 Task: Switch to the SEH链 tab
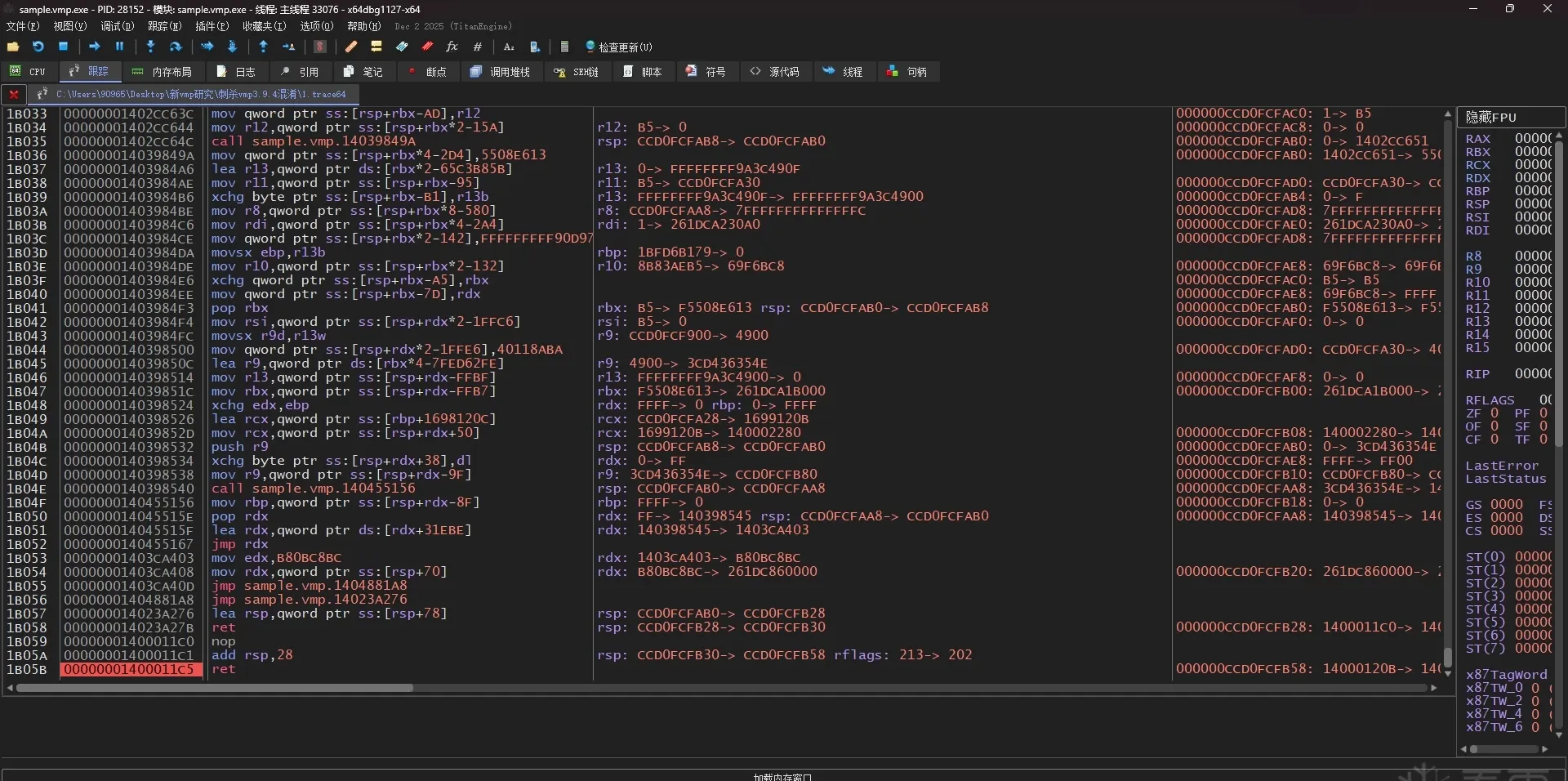(x=577, y=72)
